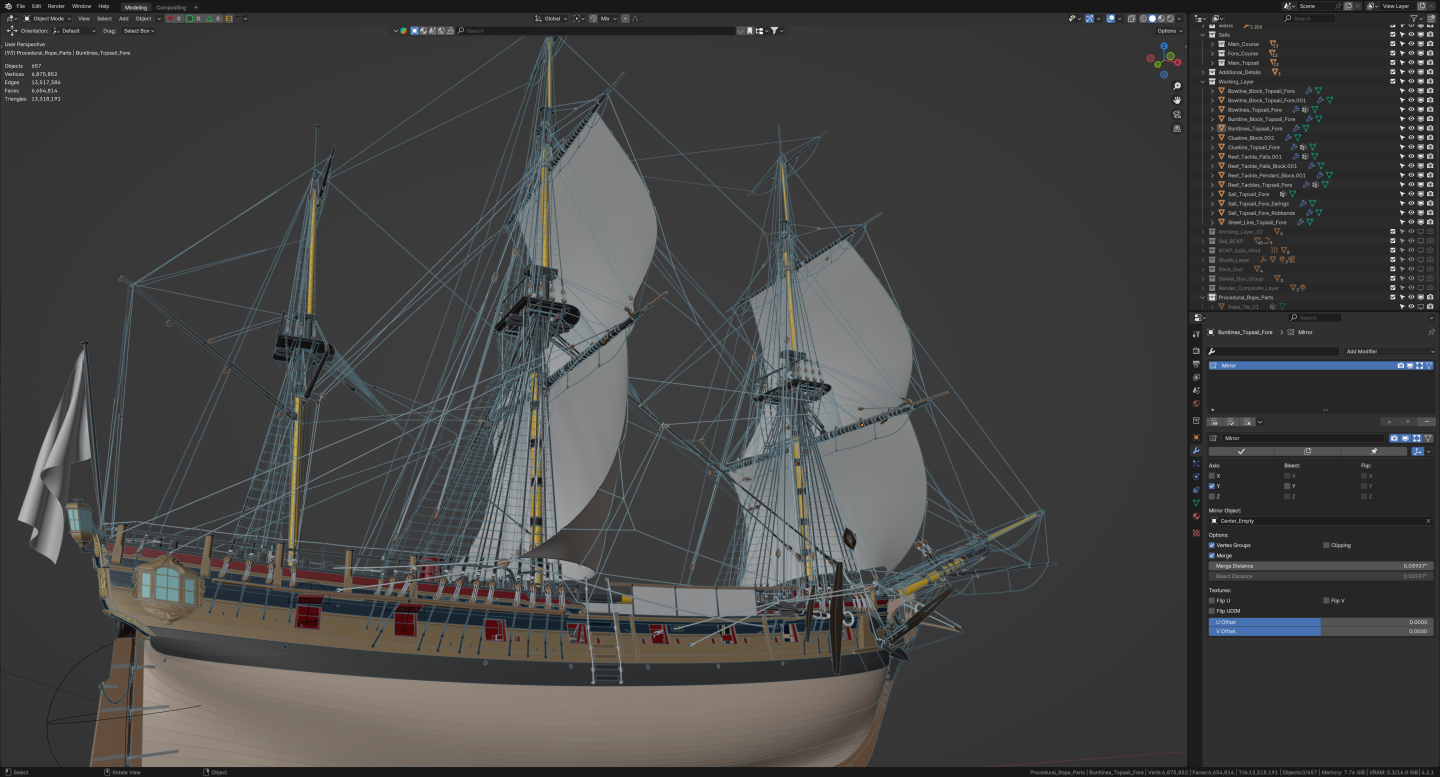This screenshot has height=777, width=1440.
Task: Adjust the V Offset slider
Action: click(x=1322, y=631)
